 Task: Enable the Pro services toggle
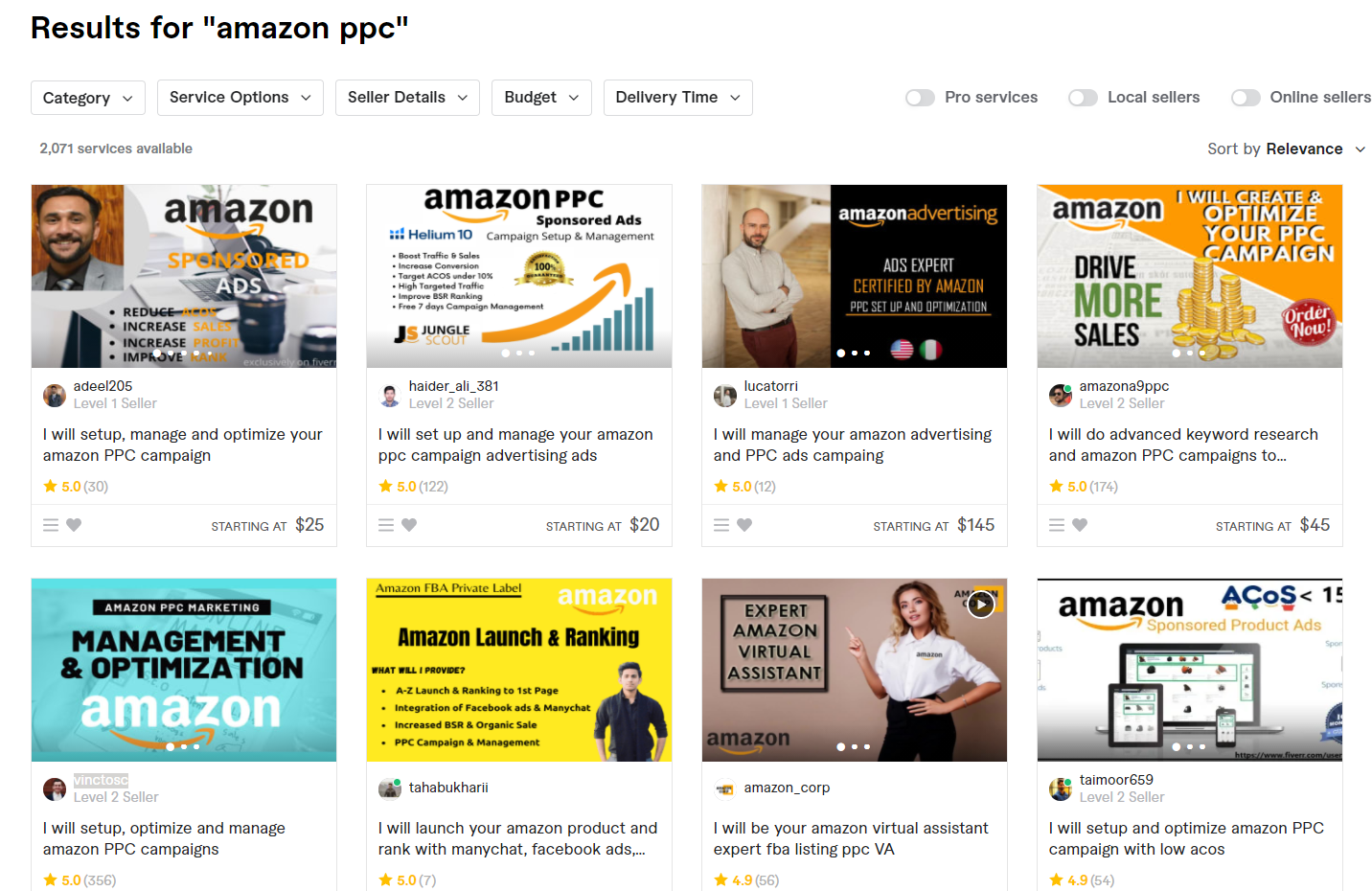click(920, 98)
